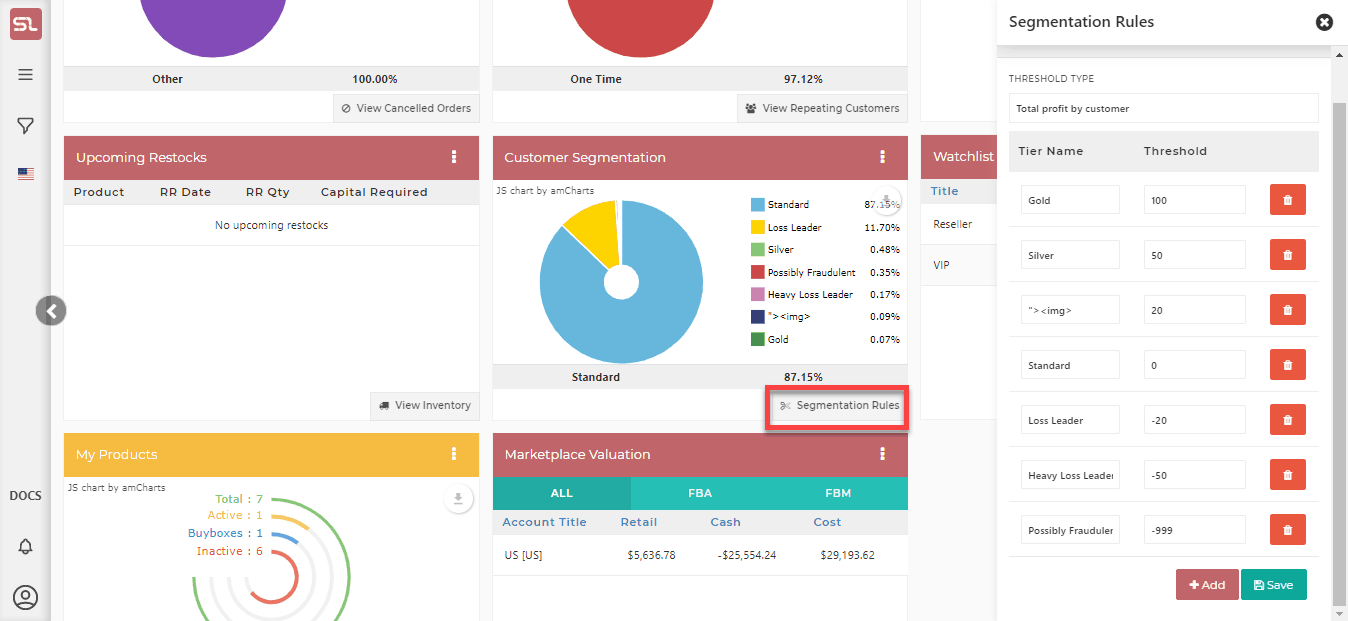Select the Reseller watchlist row

point(958,224)
